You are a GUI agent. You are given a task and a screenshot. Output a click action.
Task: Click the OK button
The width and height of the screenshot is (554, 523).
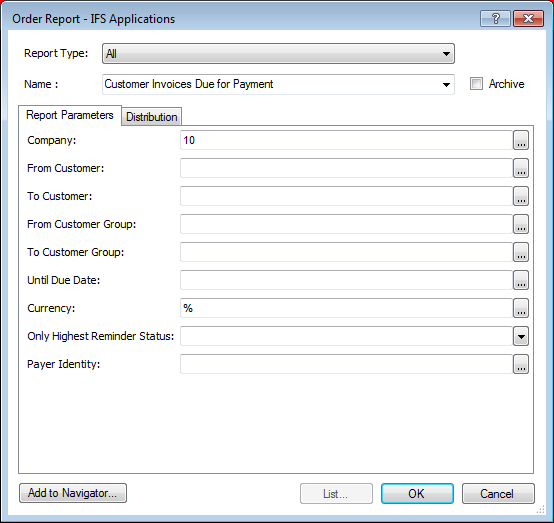point(417,493)
